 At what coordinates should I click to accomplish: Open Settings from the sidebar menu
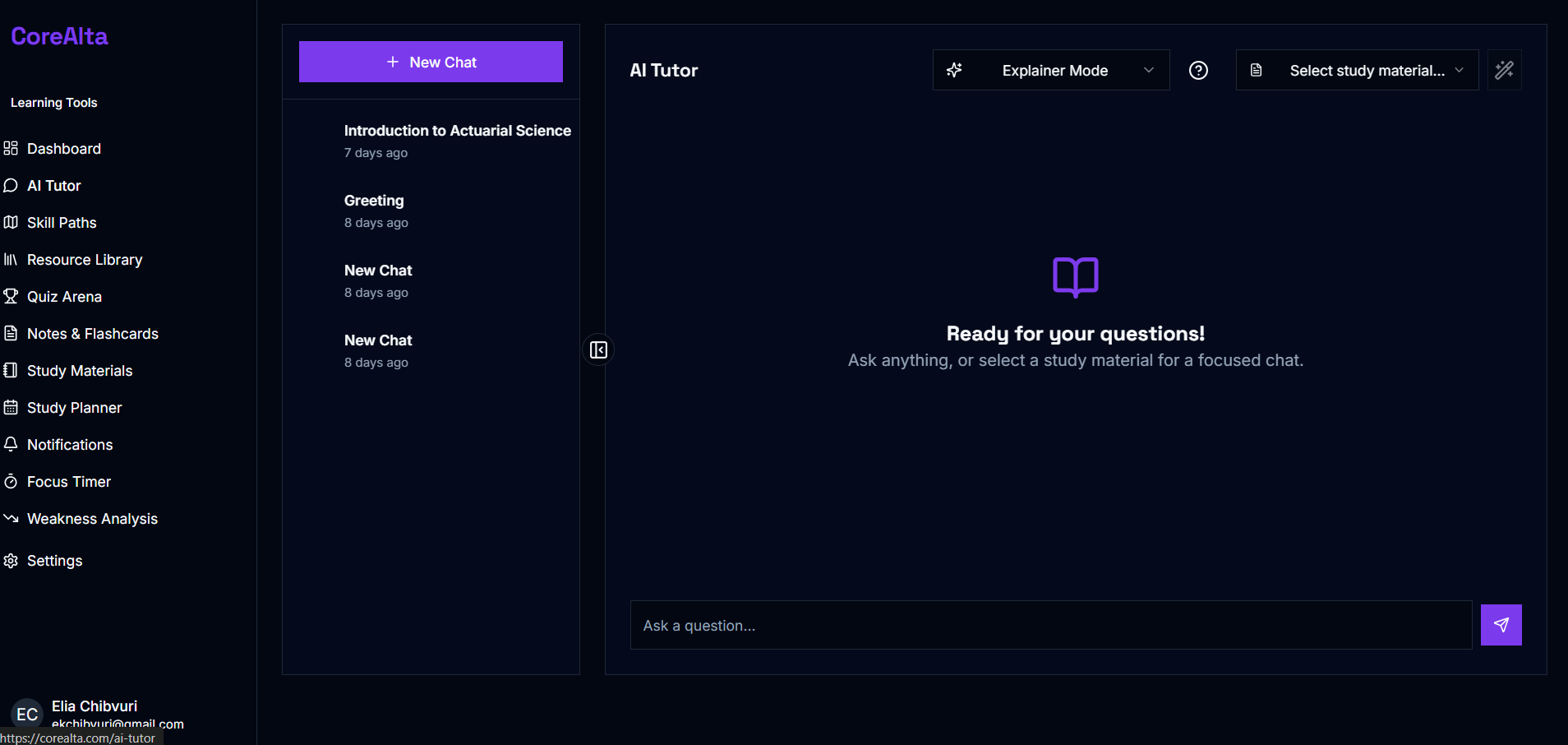click(x=54, y=560)
